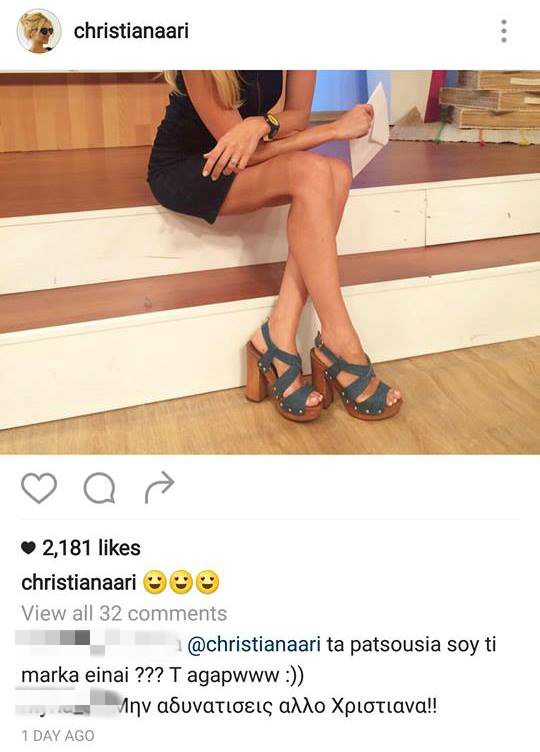Tap the wristwatch in the post photo
Screen dimensions: 540x752
(x=271, y=126)
